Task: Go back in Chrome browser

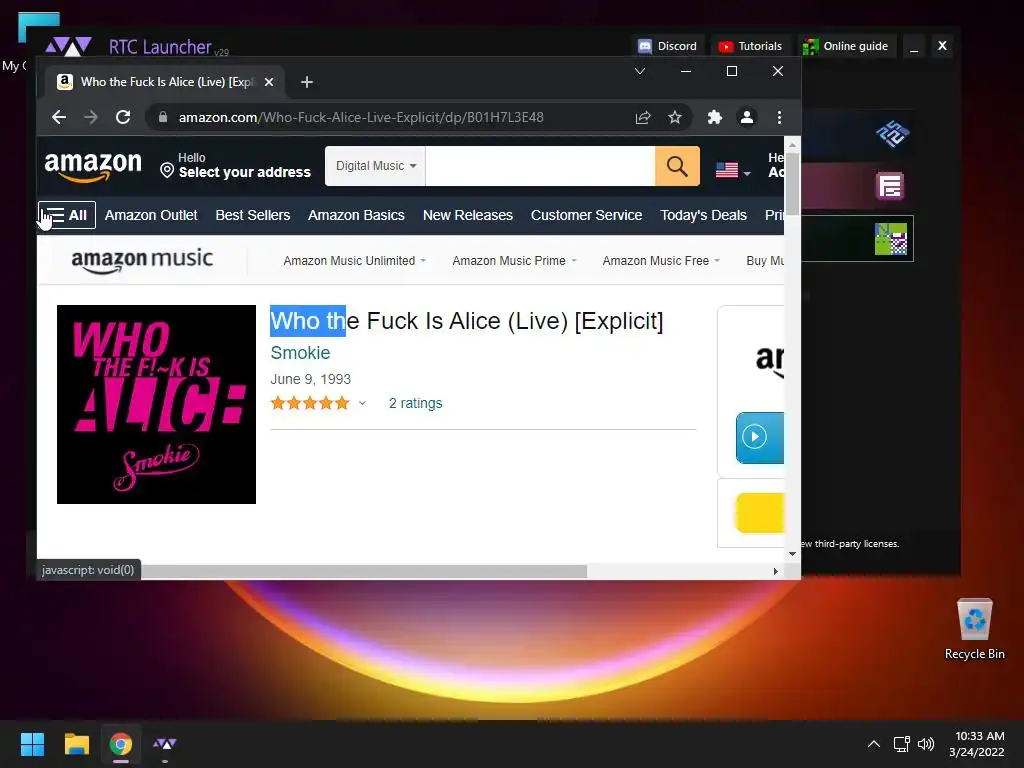Action: tap(59, 117)
